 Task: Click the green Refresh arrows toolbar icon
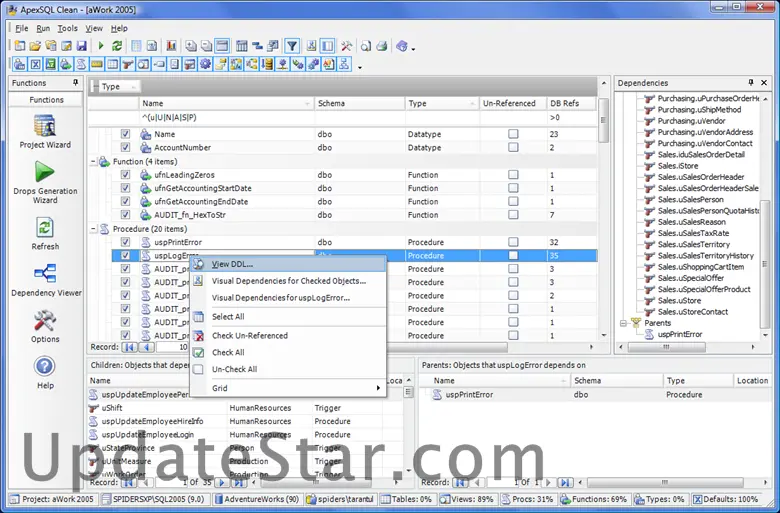coord(117,46)
